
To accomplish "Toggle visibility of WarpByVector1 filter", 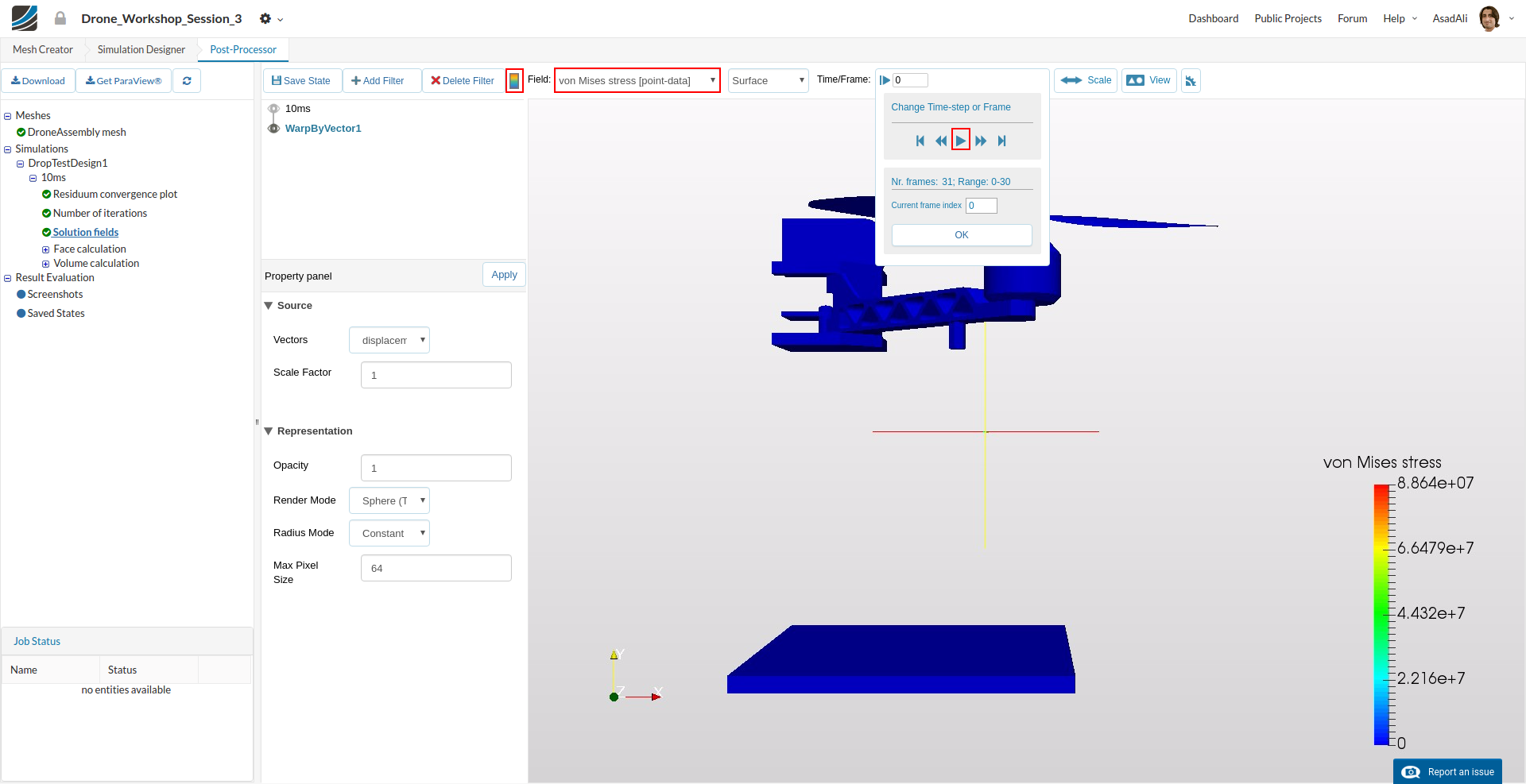I will [273, 128].
